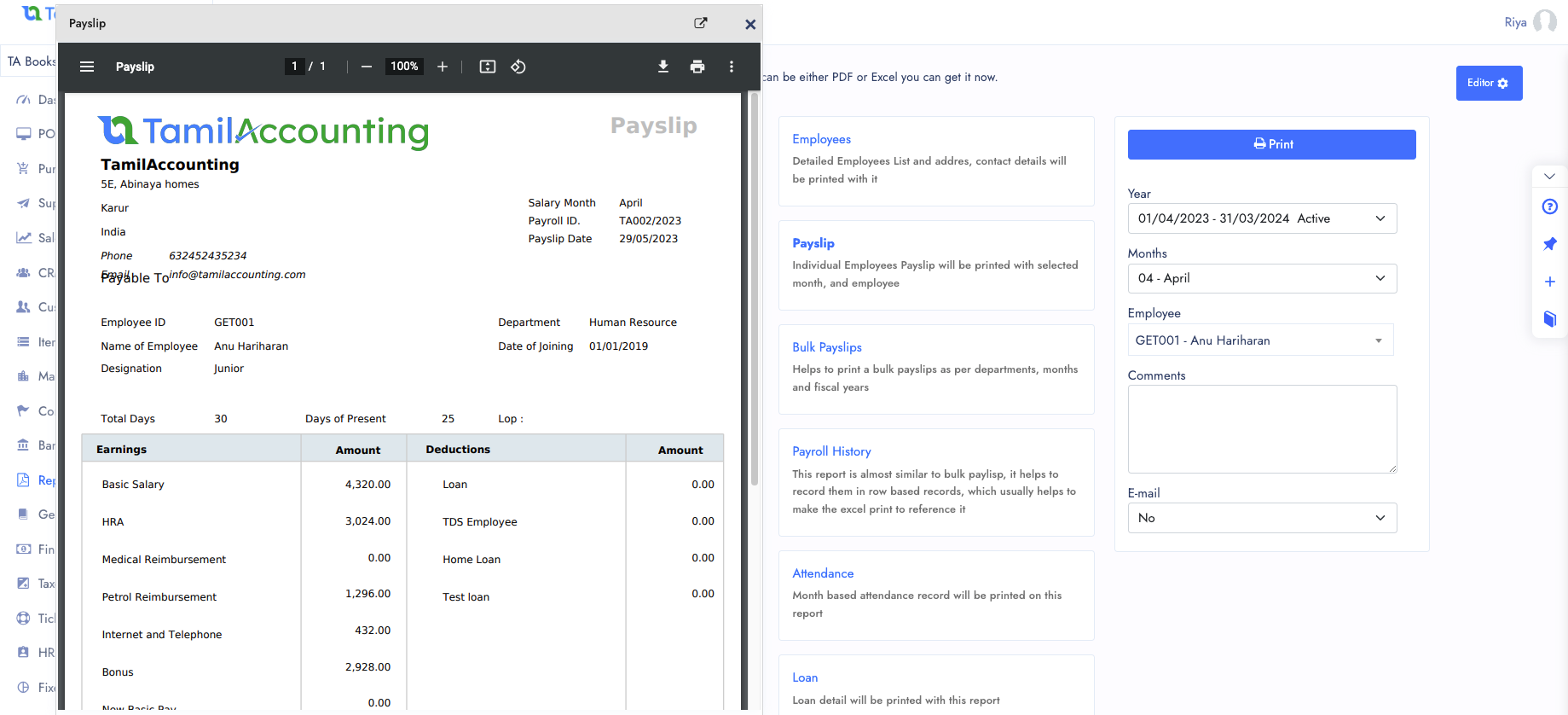Click the Riya user profile avatar

pyautogui.click(x=1544, y=22)
